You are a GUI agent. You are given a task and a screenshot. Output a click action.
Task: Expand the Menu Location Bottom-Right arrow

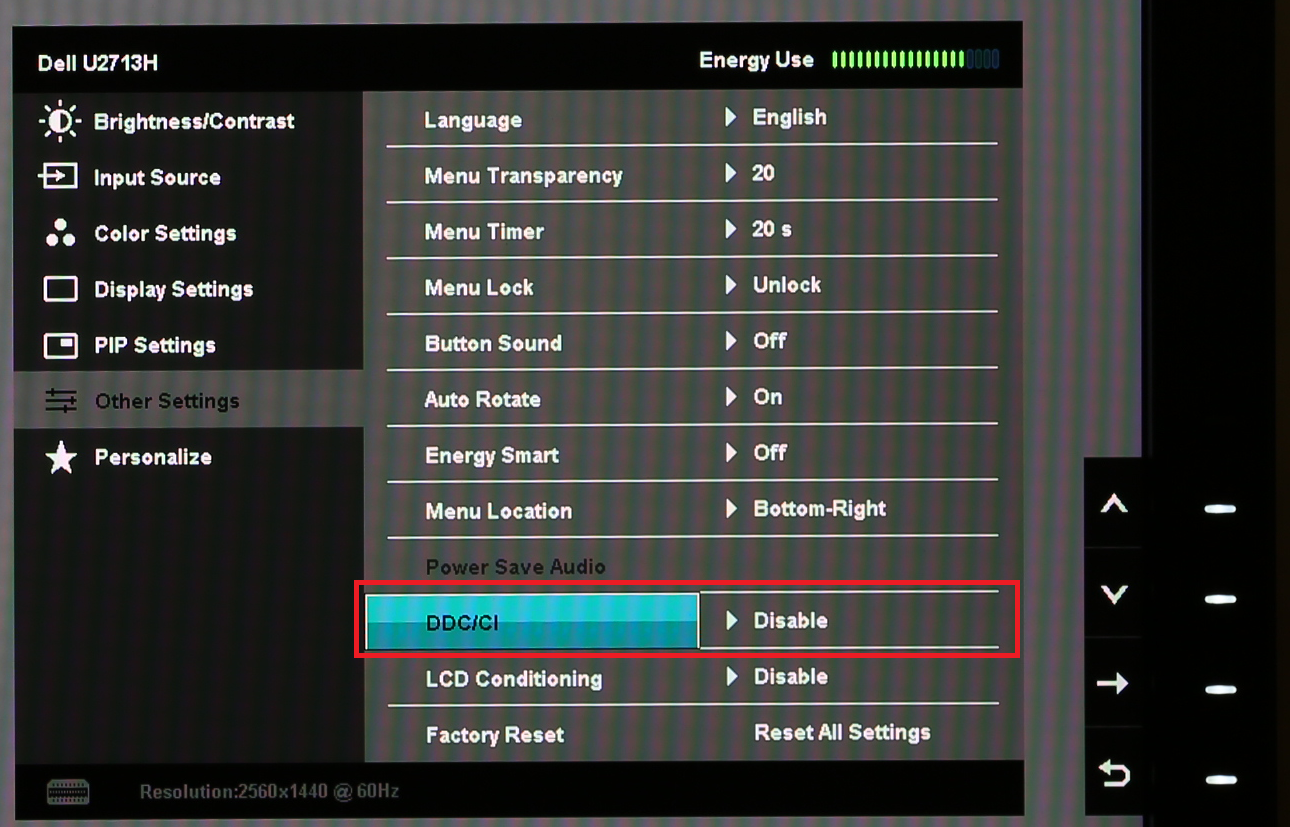pos(731,509)
